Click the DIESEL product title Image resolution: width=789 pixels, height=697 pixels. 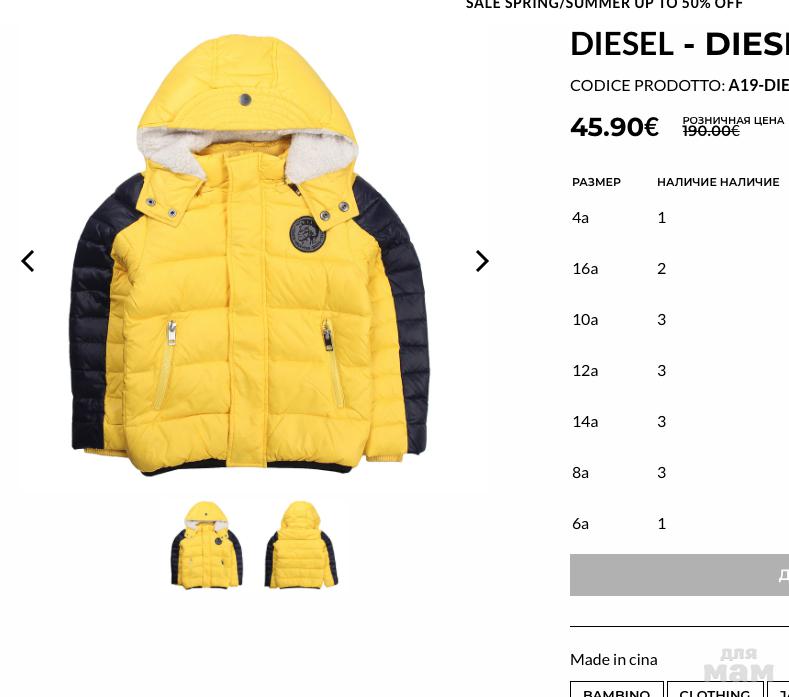[679, 44]
